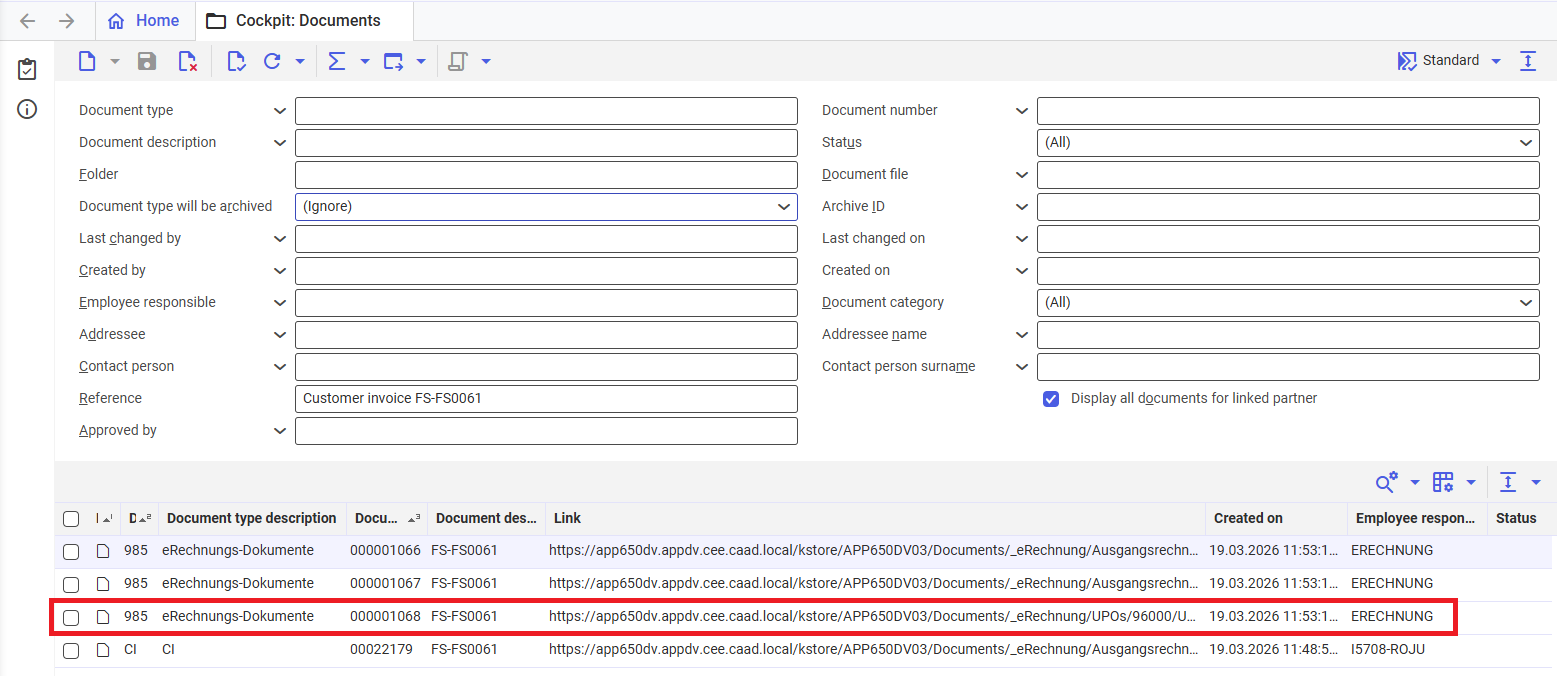Tick the checkbox for CI document 00022179
Image resolution: width=1557 pixels, height=676 pixels.
(71, 651)
